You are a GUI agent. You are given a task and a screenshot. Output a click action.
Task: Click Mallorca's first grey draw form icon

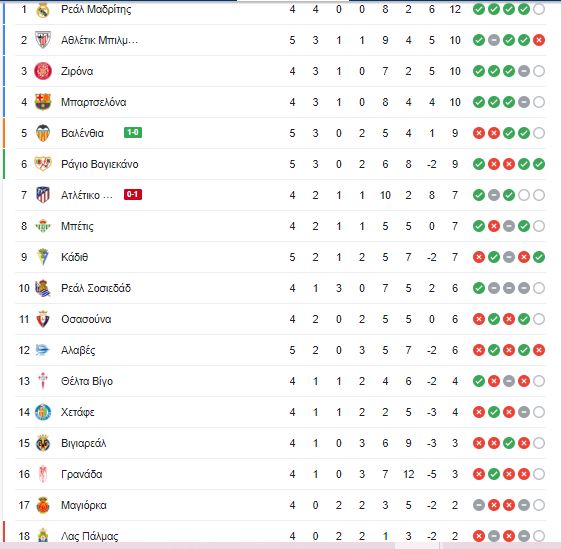(479, 505)
